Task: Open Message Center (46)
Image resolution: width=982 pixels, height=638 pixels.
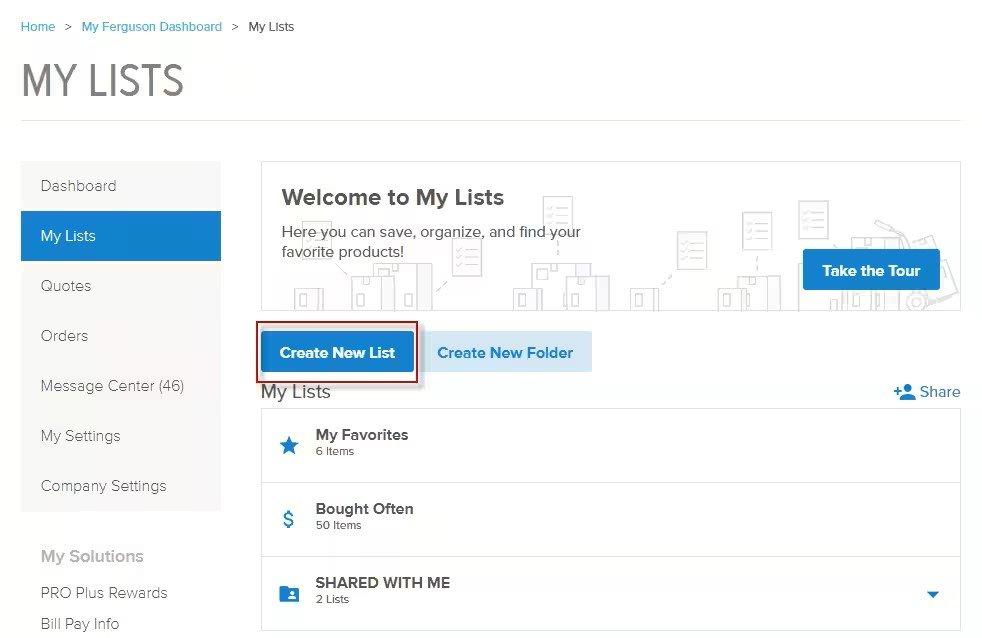Action: point(121,386)
